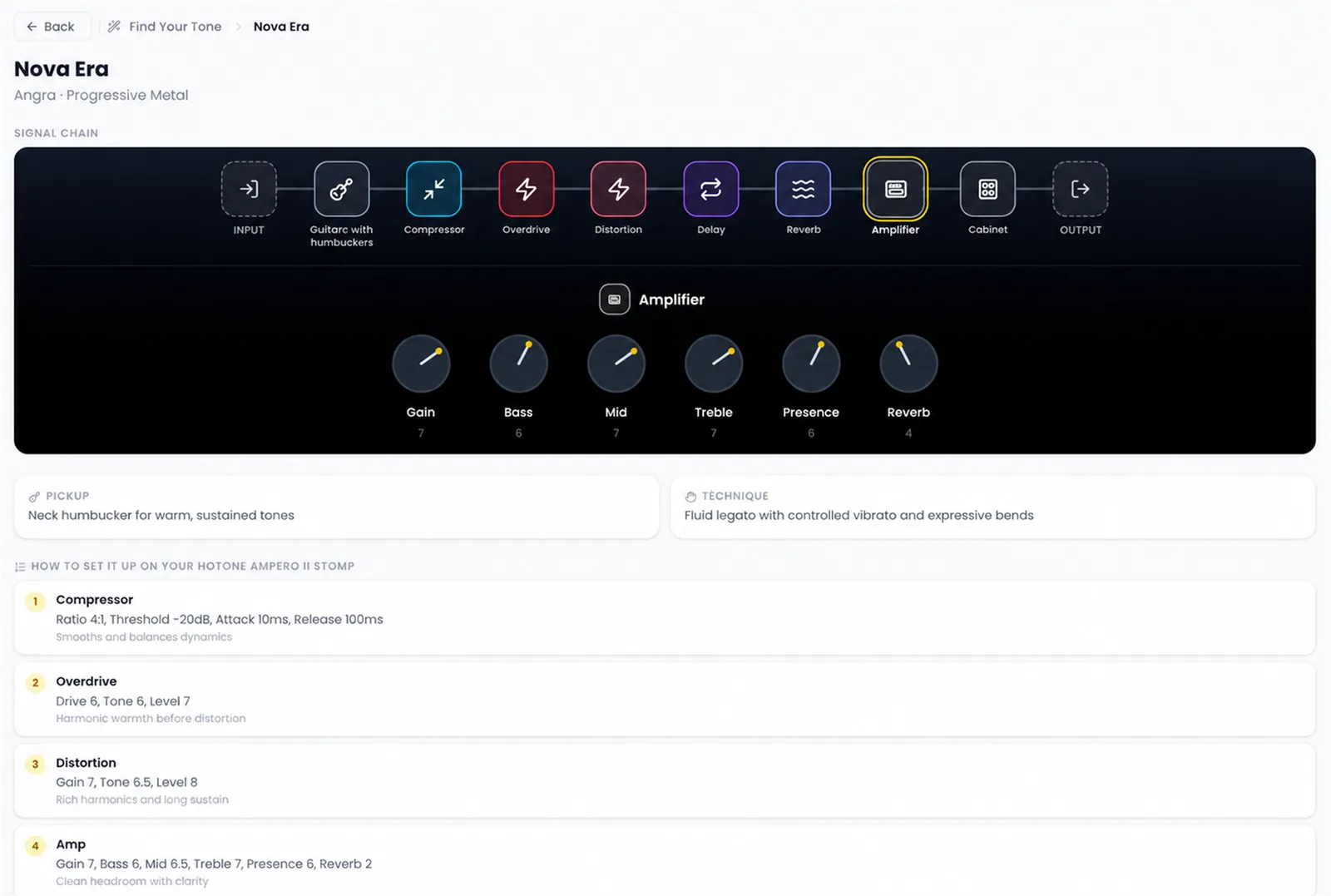This screenshot has width=1331, height=896.
Task: Select step 3 Distortion setup card
Action: click(x=665, y=781)
